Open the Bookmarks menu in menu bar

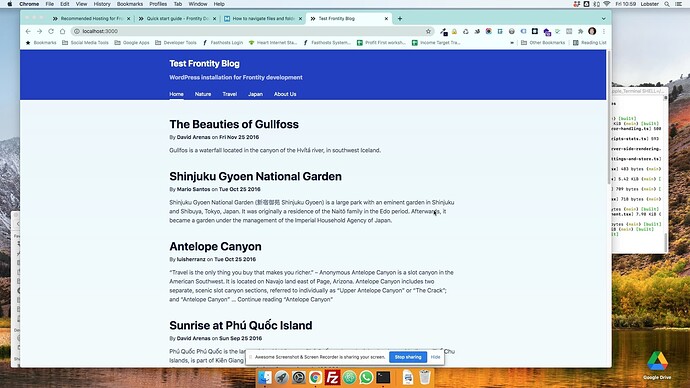pyautogui.click(x=130, y=4)
